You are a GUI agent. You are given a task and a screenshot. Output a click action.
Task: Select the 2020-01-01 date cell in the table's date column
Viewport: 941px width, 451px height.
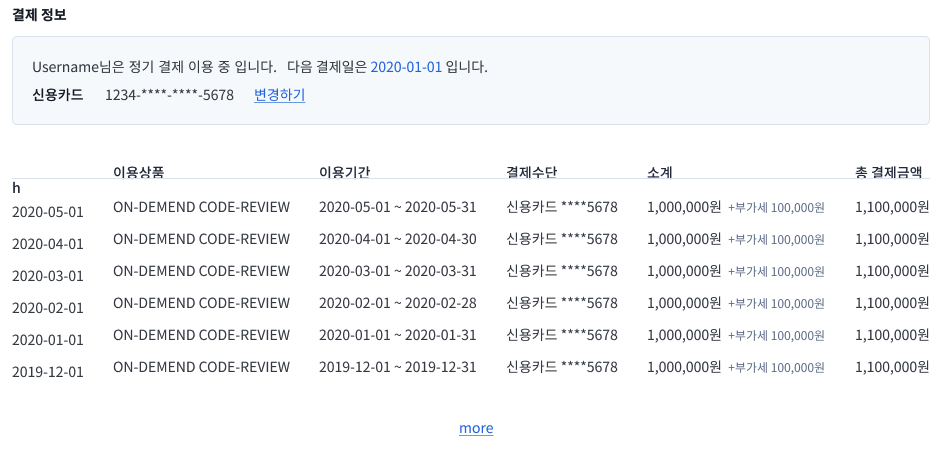[x=48, y=339]
